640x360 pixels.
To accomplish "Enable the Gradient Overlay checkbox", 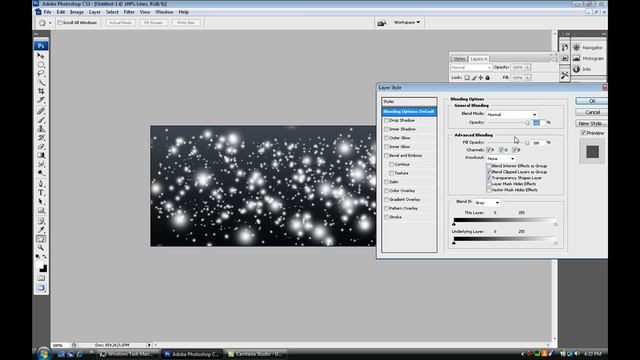I will click(386, 200).
